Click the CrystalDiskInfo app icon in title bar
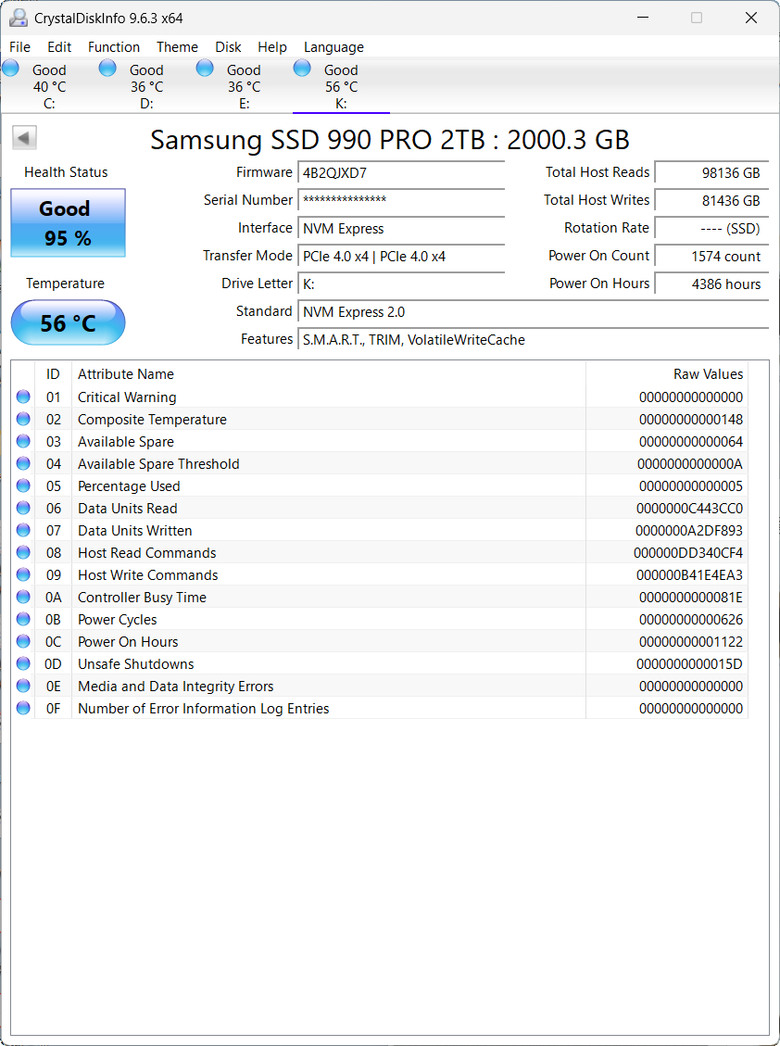 point(18,18)
